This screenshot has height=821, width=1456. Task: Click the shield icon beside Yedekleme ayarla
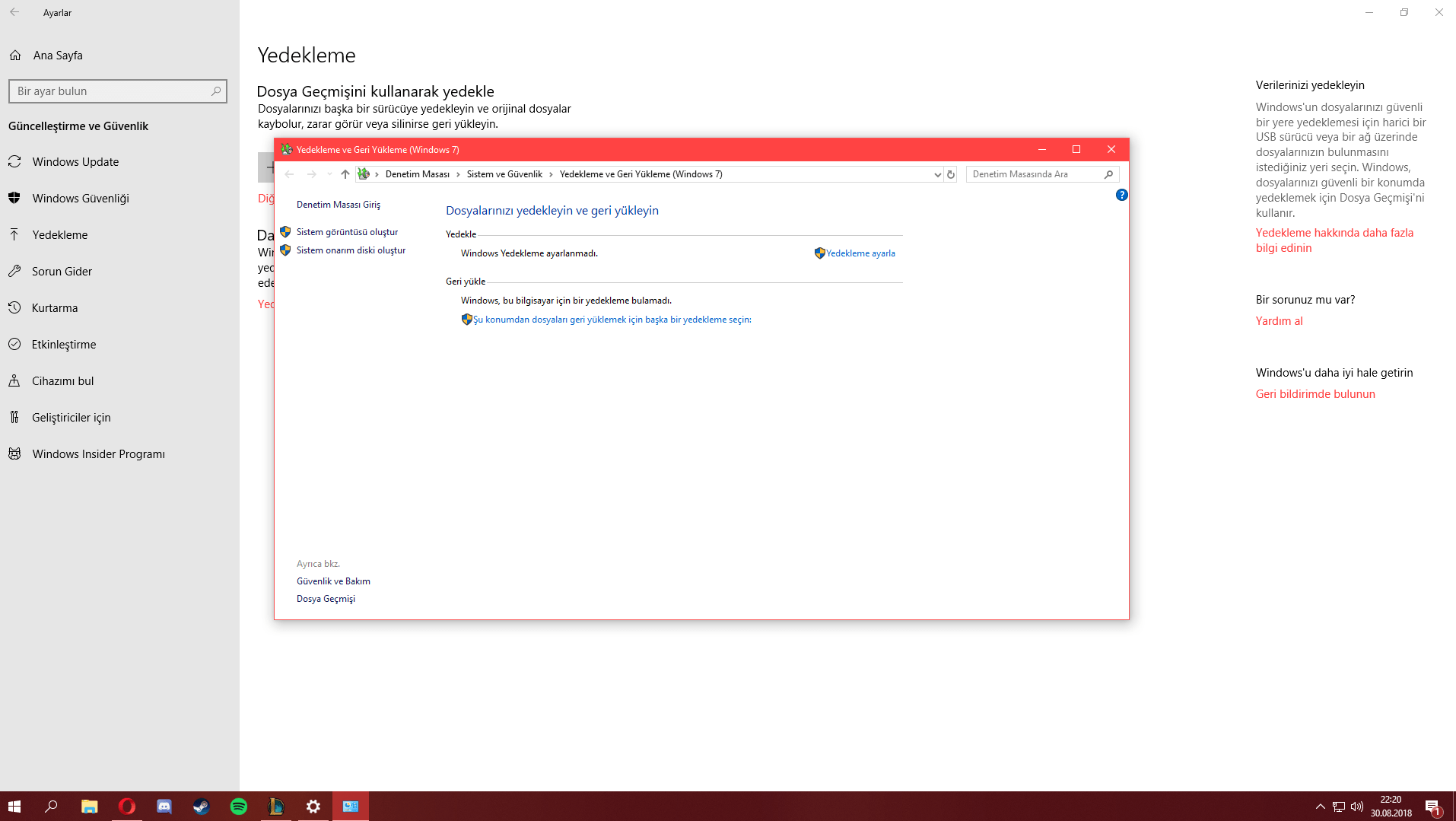pyautogui.click(x=819, y=253)
